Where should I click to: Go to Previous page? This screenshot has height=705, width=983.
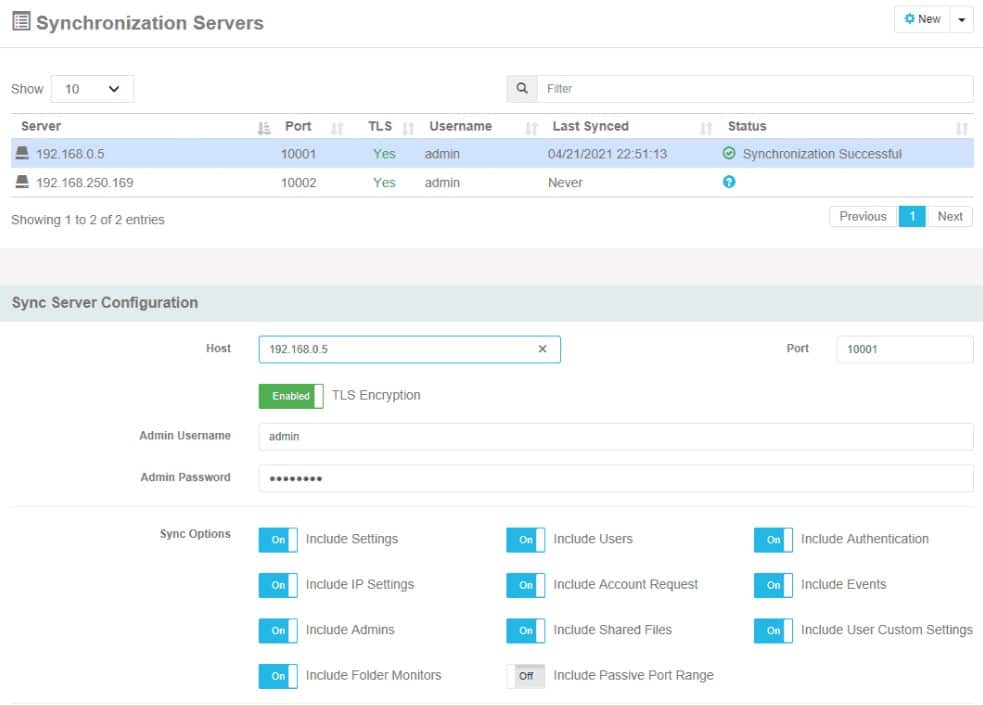click(x=863, y=216)
